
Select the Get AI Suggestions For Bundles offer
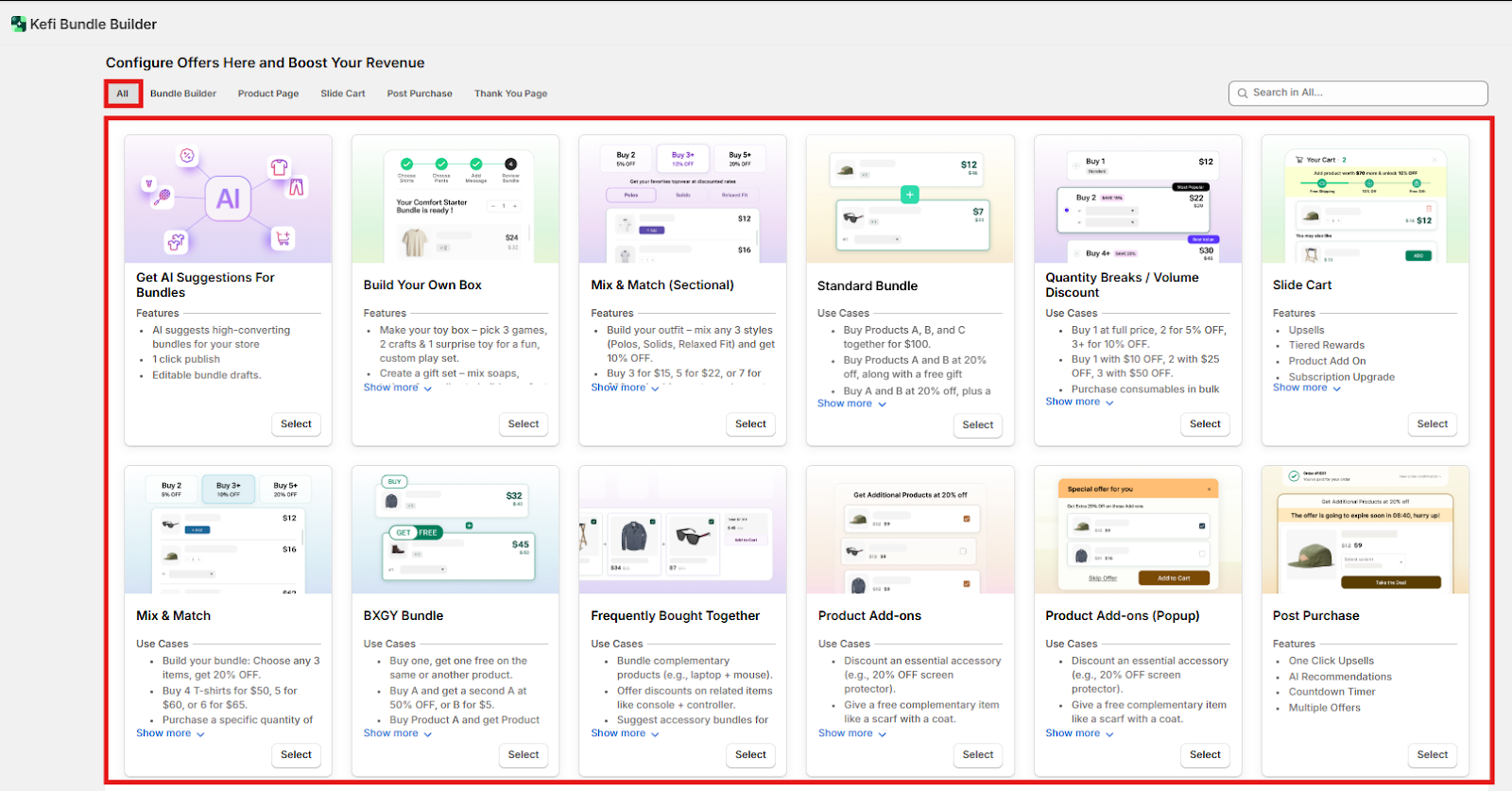(x=296, y=424)
